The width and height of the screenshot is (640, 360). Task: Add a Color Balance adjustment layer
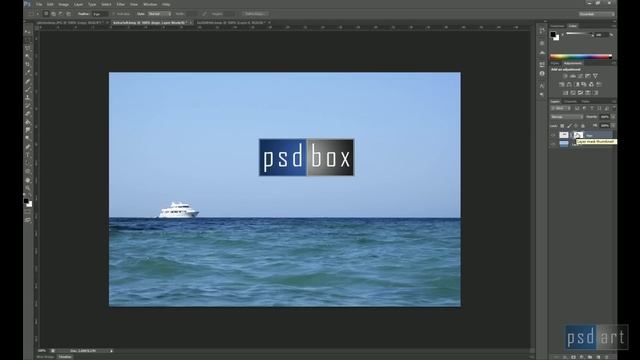click(569, 84)
